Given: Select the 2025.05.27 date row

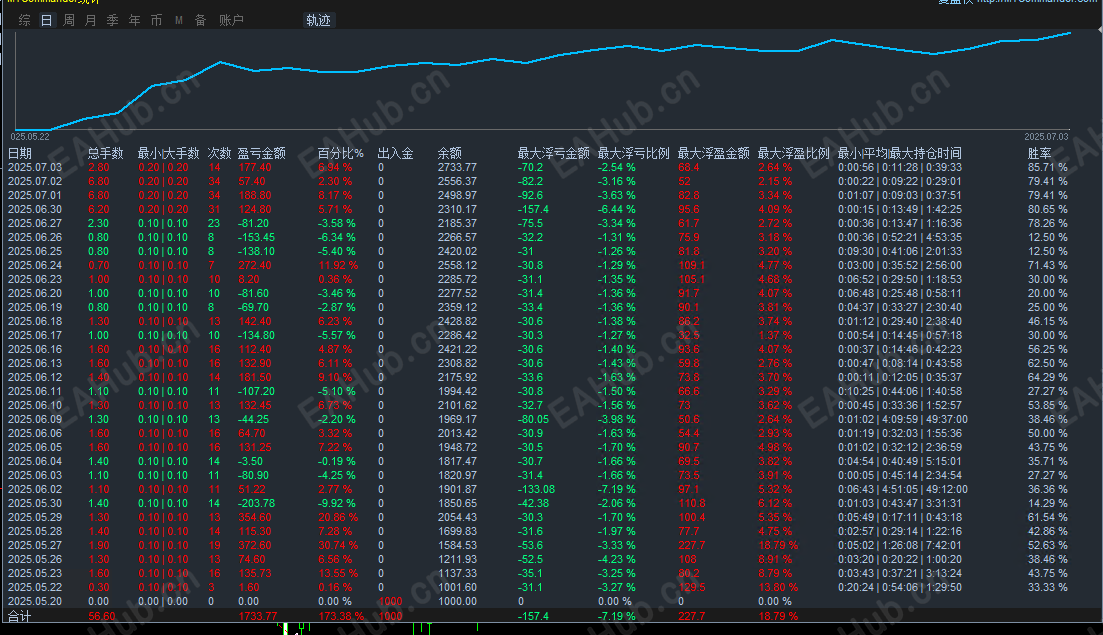Looking at the screenshot, I should [x=35, y=545].
